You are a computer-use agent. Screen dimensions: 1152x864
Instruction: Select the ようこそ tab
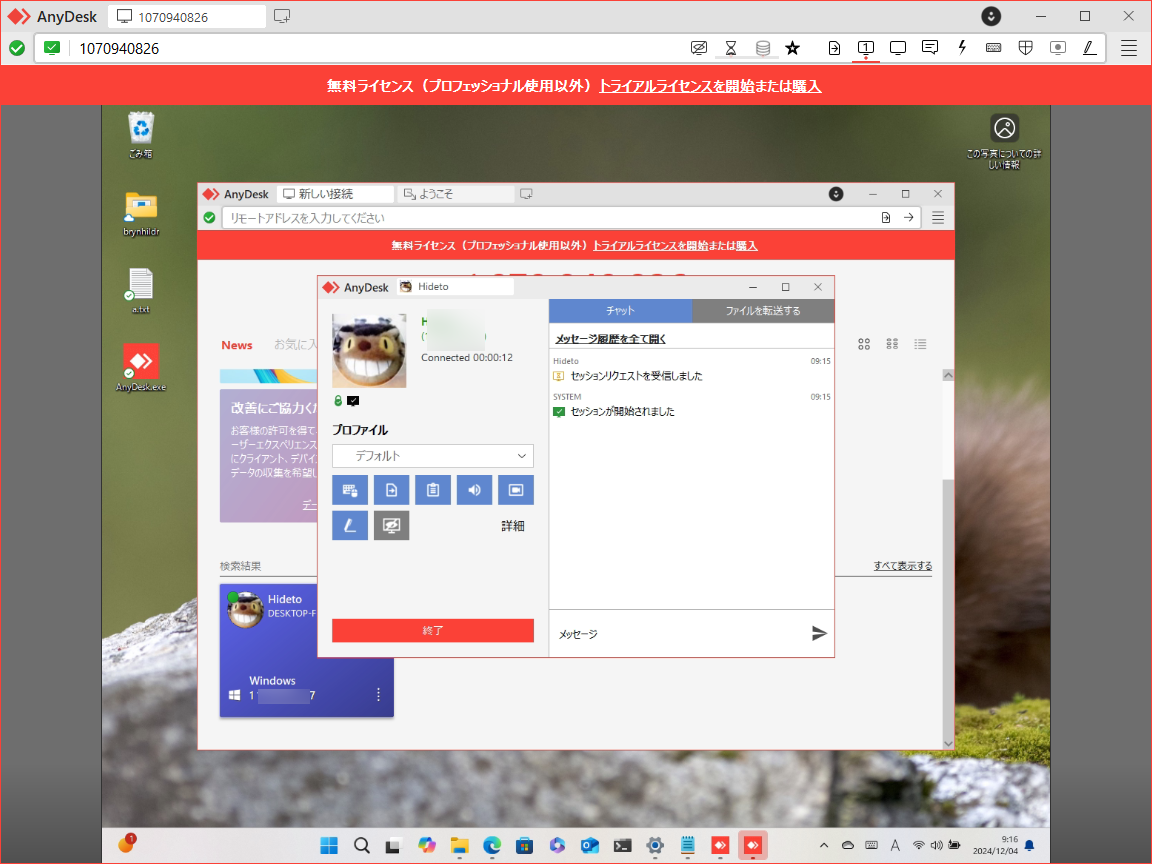tap(456, 194)
